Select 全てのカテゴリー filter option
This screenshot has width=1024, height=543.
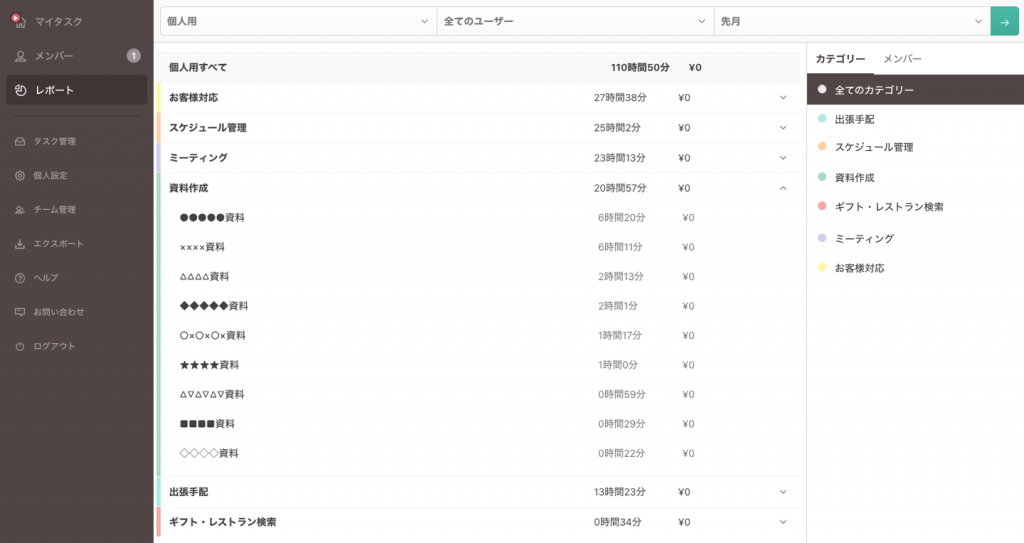[x=874, y=90]
